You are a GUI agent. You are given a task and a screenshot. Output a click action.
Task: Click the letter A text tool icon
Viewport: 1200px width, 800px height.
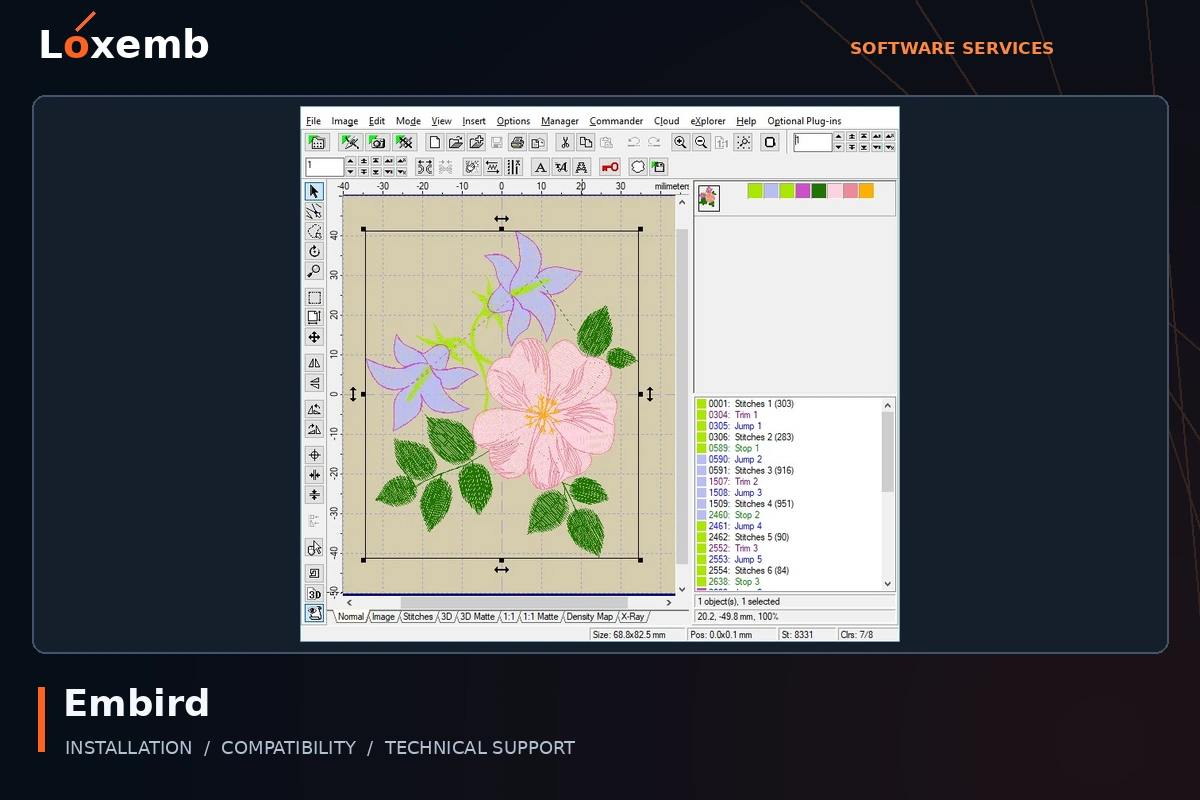540,167
